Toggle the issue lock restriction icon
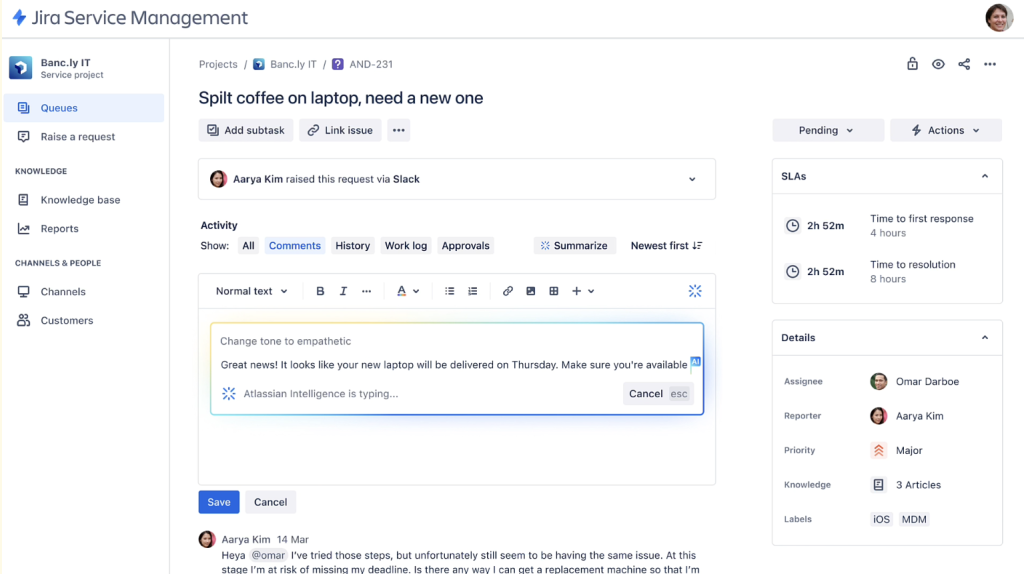Image resolution: width=1024 pixels, height=574 pixels. (912, 64)
